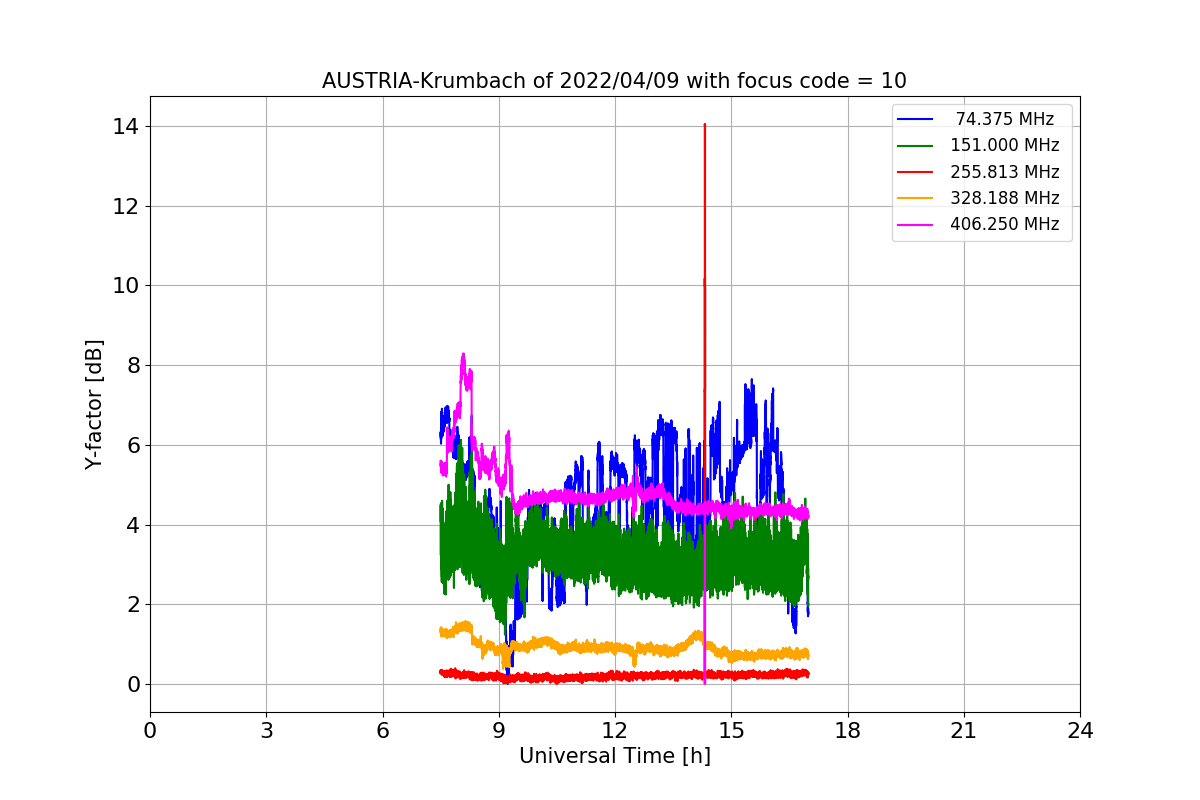Click the magenta legend line for 406.250 MHz
The width and height of the screenshot is (1200, 800).
pos(915,225)
